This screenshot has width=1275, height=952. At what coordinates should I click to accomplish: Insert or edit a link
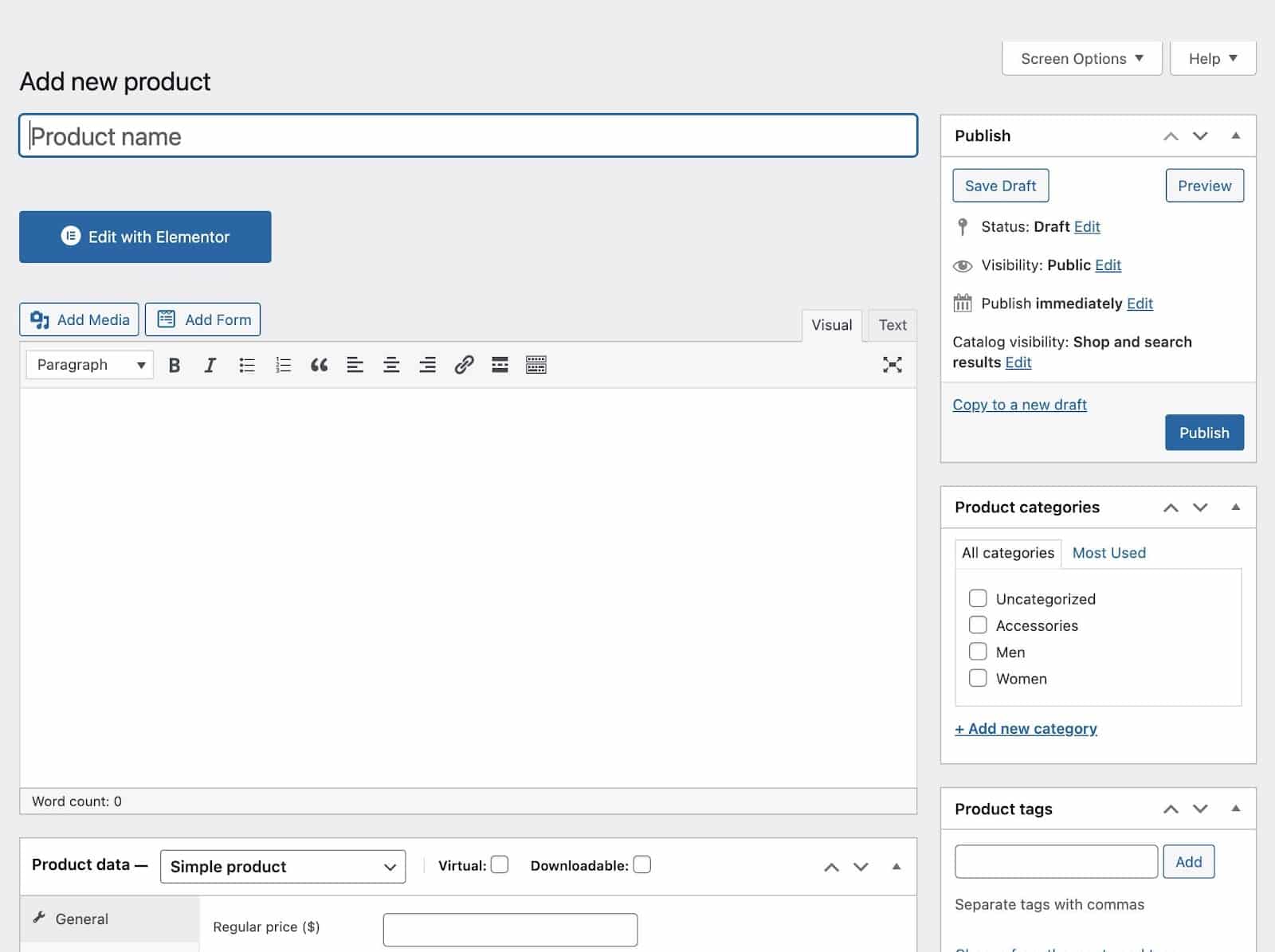[464, 365]
